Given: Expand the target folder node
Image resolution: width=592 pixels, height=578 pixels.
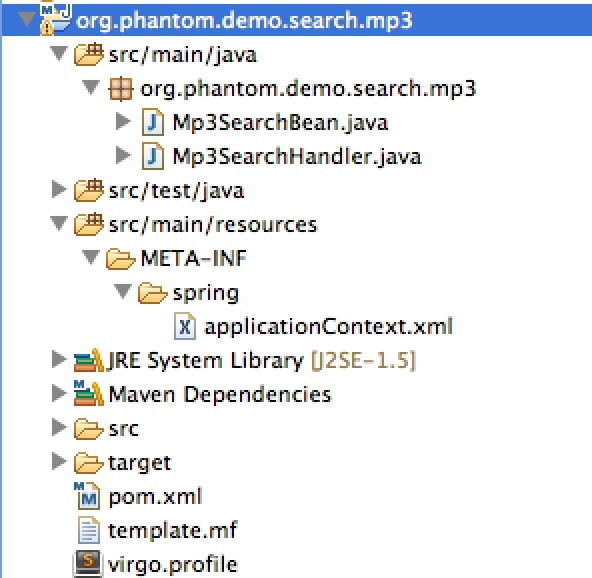Looking at the screenshot, I should 59,461.
